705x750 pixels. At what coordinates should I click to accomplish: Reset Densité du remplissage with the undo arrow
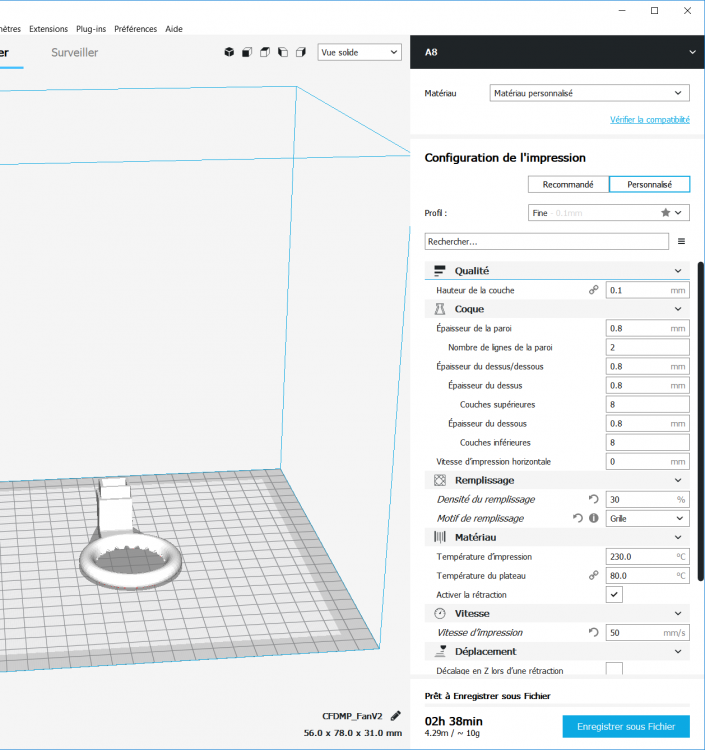pyautogui.click(x=593, y=499)
